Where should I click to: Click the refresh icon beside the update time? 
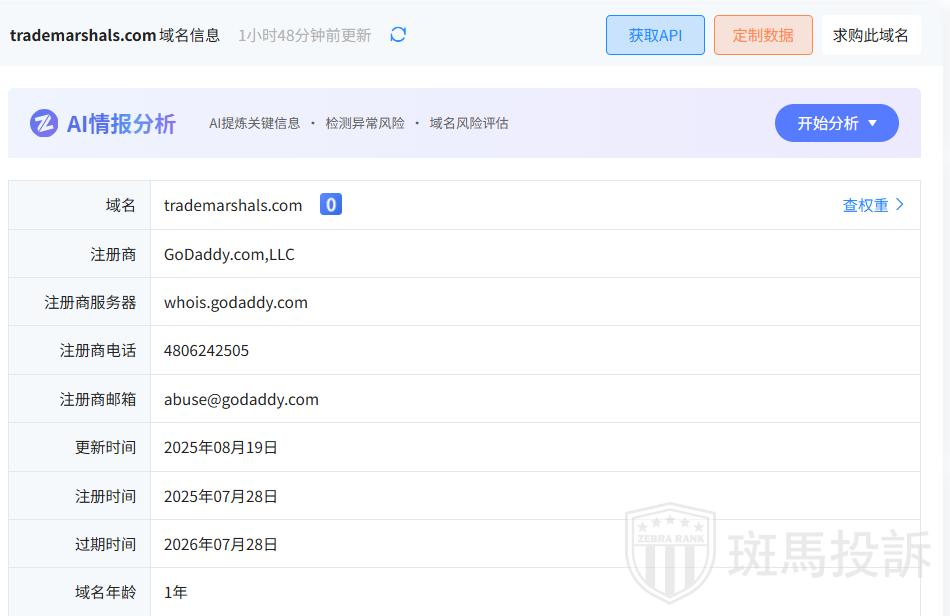point(398,35)
